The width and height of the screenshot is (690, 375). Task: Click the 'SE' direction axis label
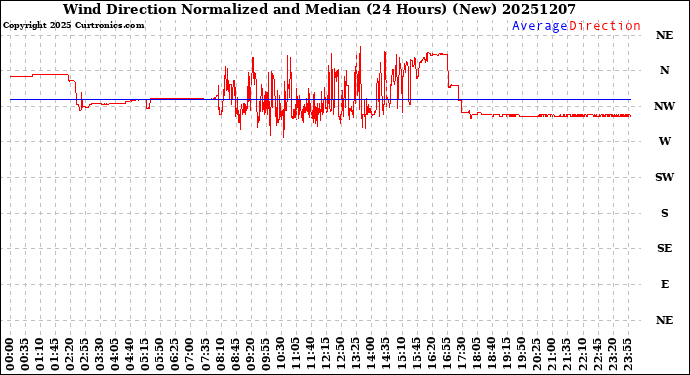[664, 249]
